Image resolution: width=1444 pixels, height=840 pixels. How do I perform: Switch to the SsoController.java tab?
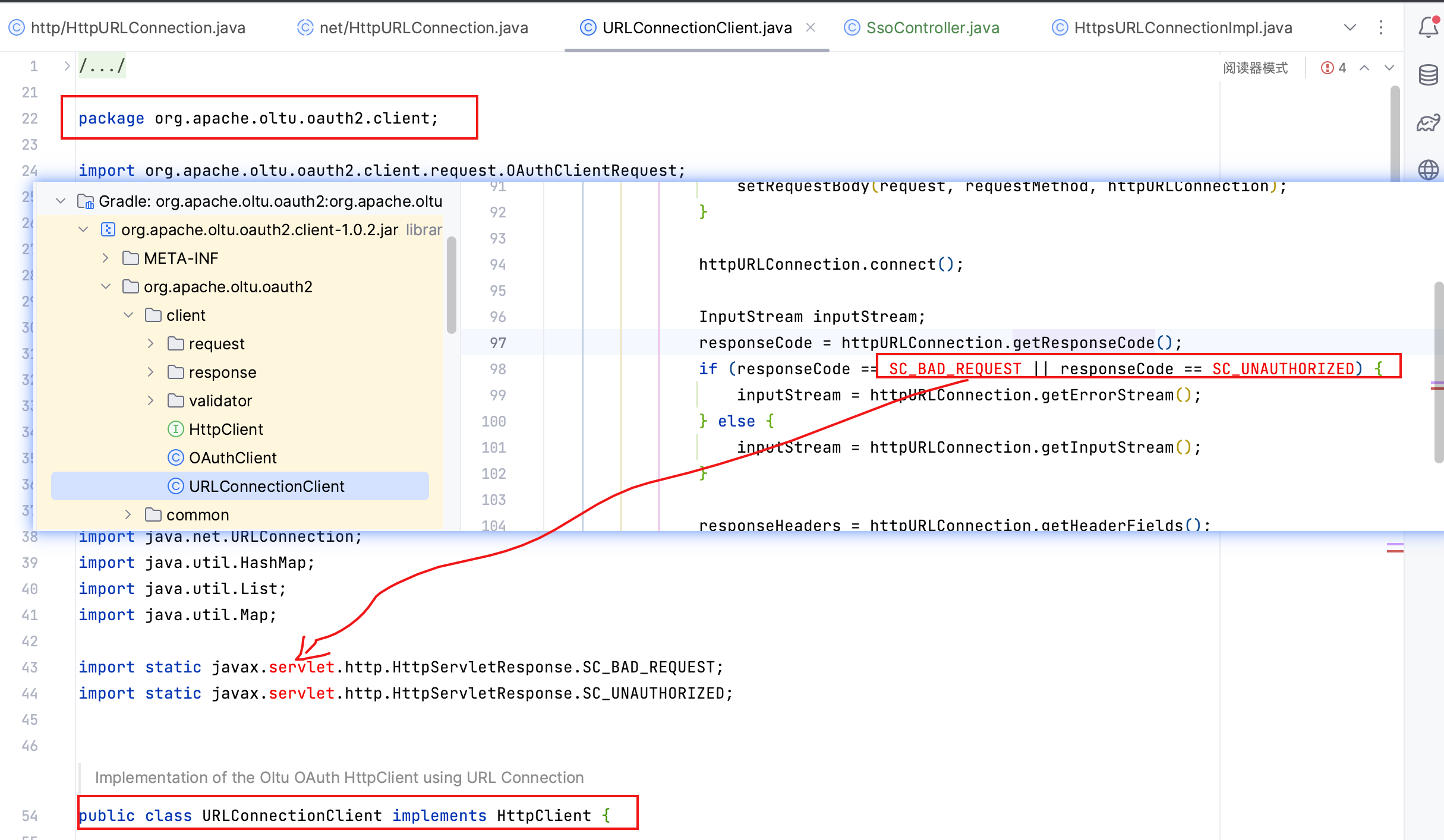coord(931,27)
